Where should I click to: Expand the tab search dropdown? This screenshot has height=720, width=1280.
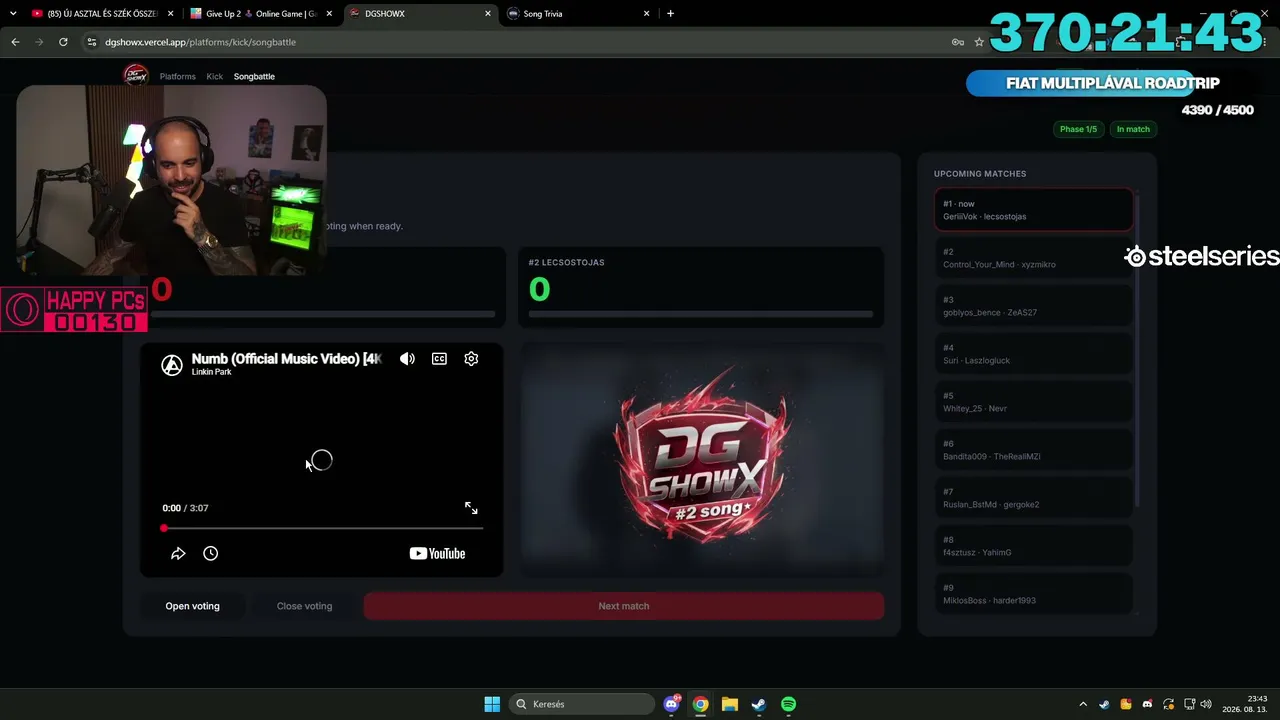coord(13,14)
